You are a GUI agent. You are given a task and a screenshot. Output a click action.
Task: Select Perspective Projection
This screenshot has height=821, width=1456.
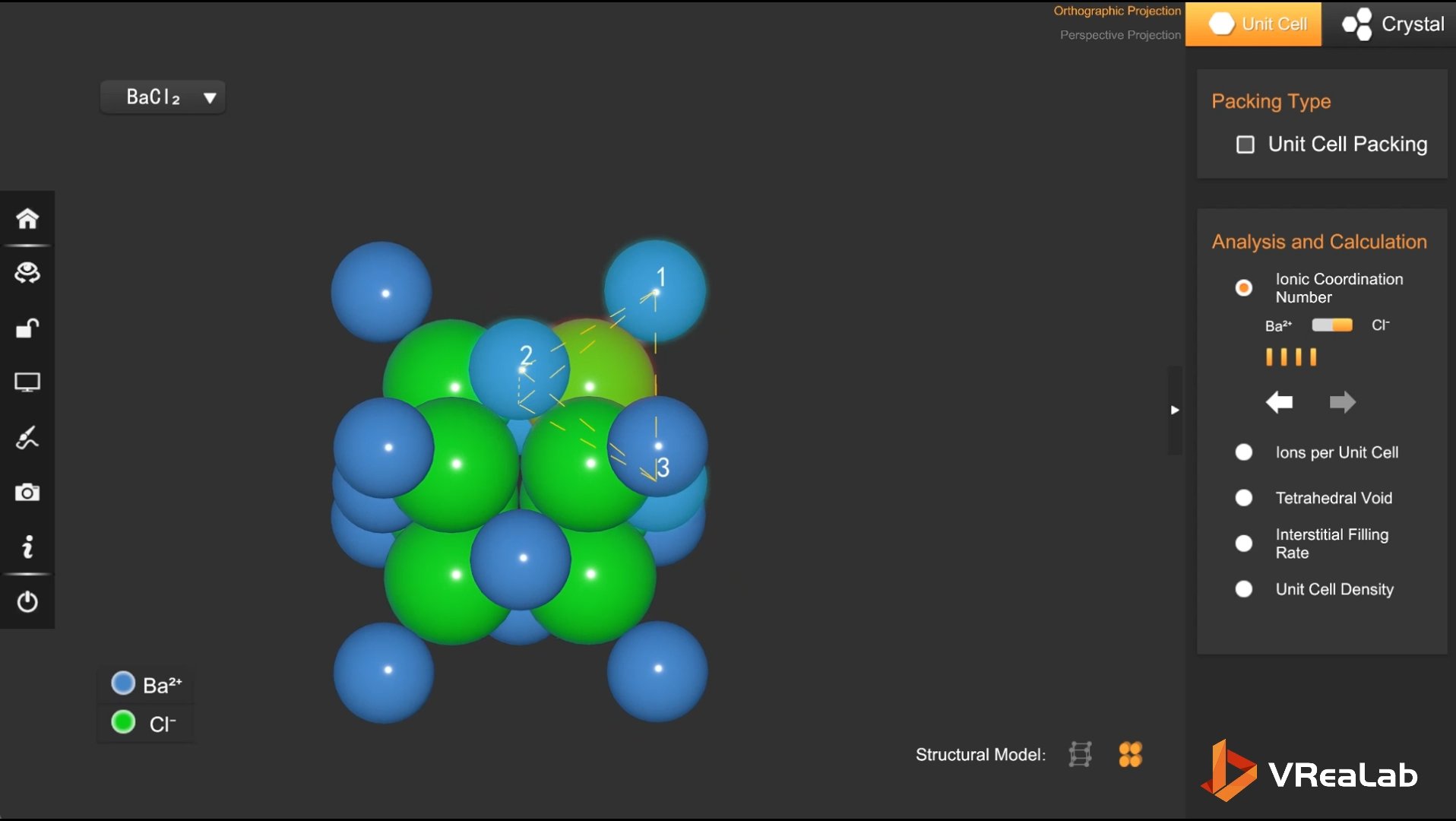point(1120,35)
